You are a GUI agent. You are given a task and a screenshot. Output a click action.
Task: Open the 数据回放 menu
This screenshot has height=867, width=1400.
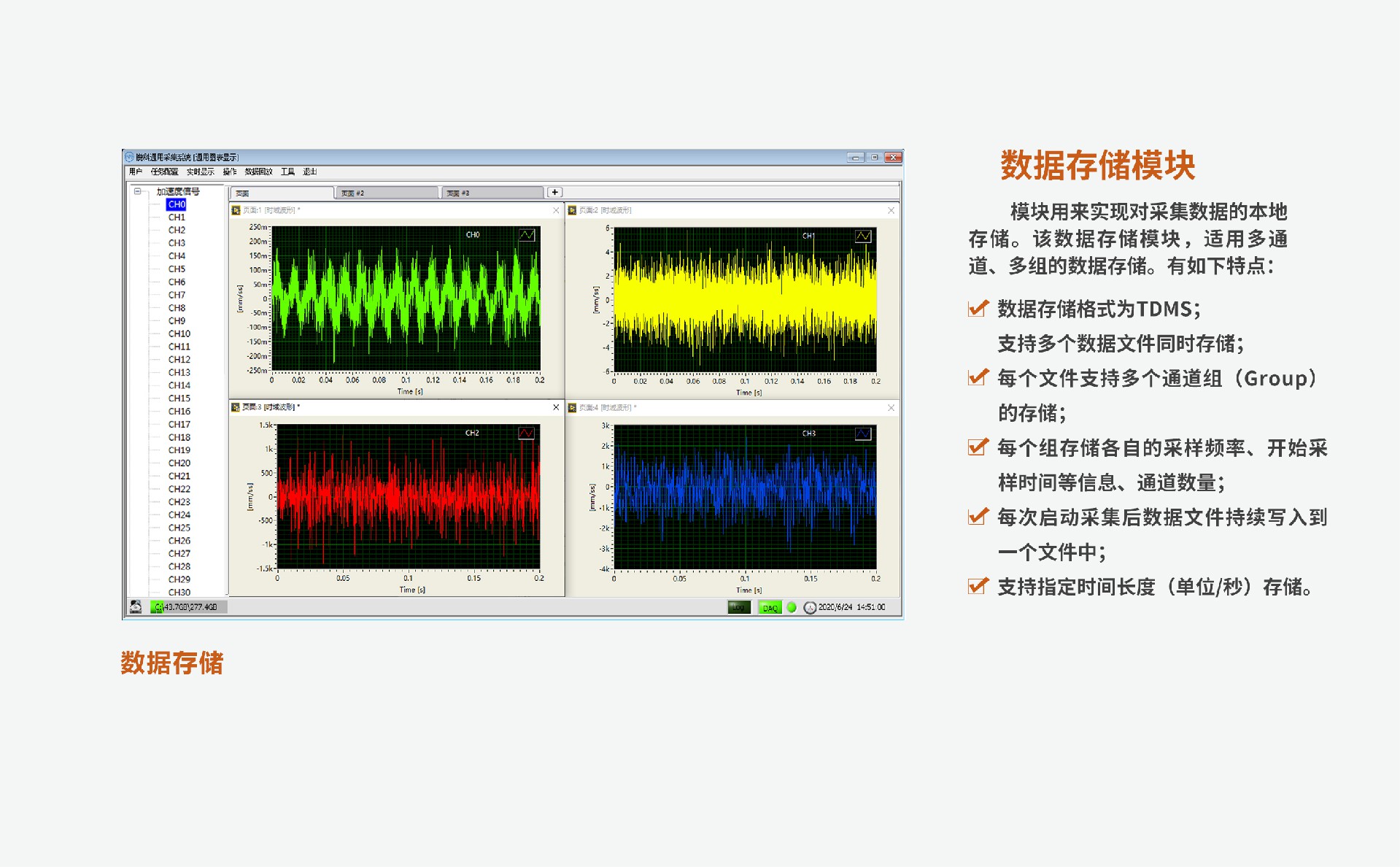(x=258, y=172)
